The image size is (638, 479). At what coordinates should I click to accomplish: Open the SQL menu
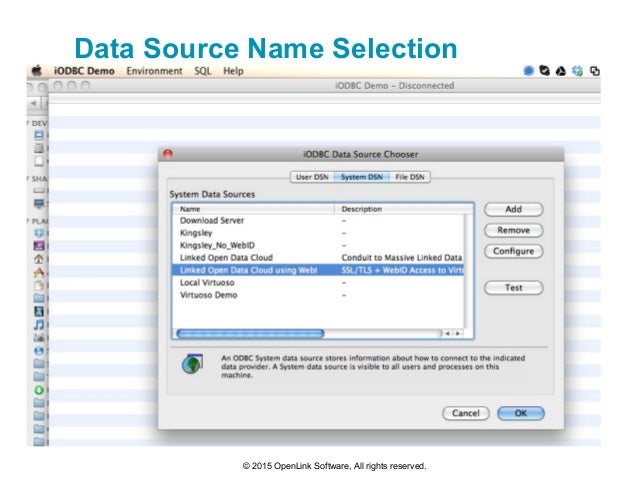203,71
